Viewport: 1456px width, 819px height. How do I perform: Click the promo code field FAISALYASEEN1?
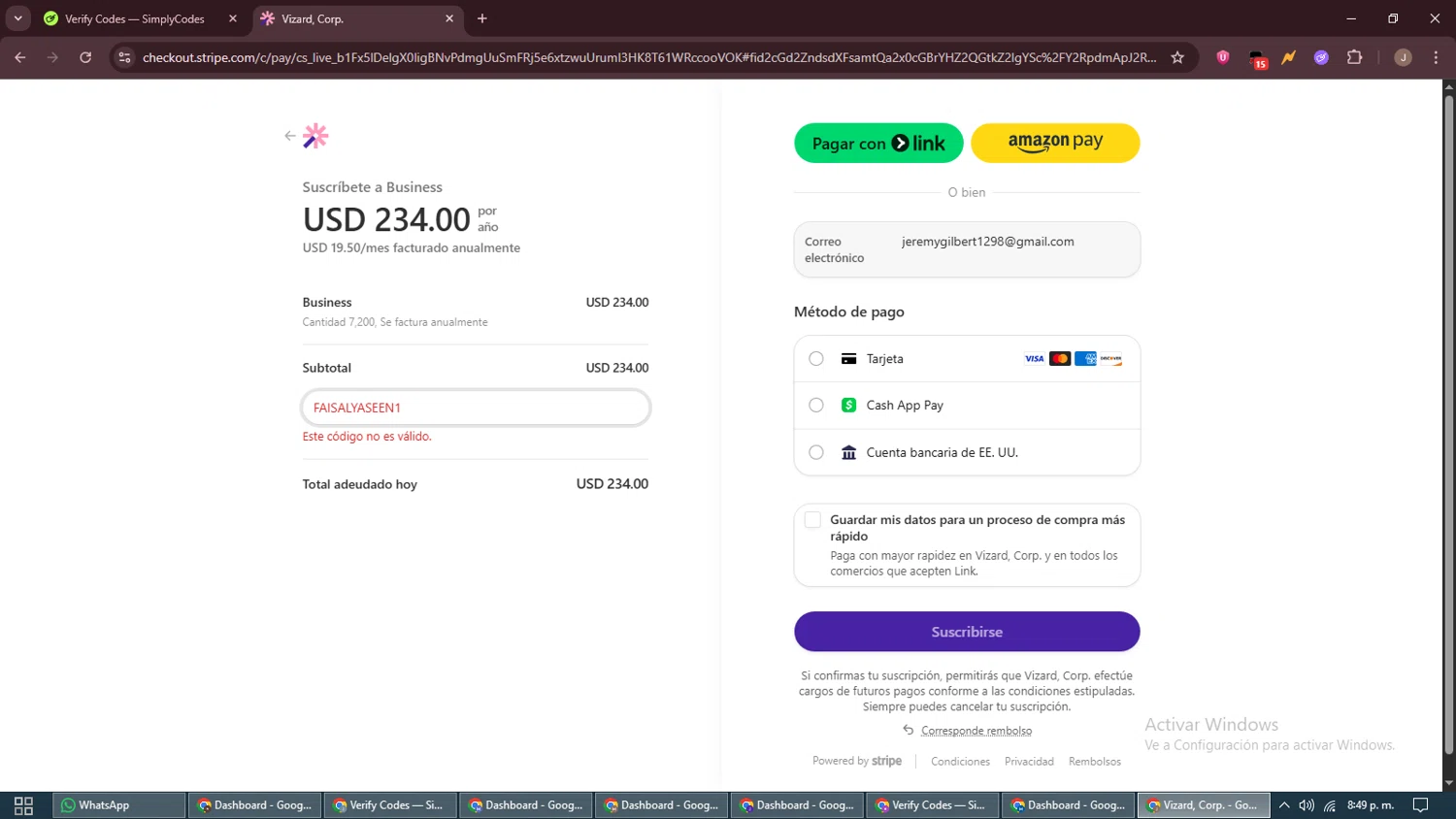(476, 408)
